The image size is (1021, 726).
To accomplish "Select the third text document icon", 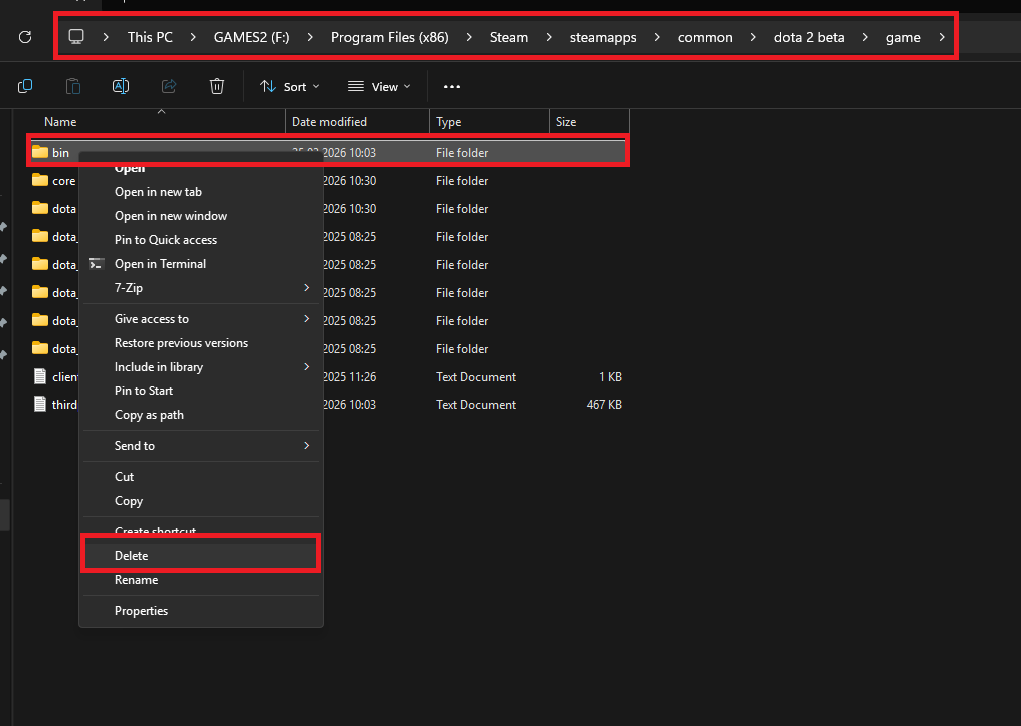I will (x=40, y=404).
